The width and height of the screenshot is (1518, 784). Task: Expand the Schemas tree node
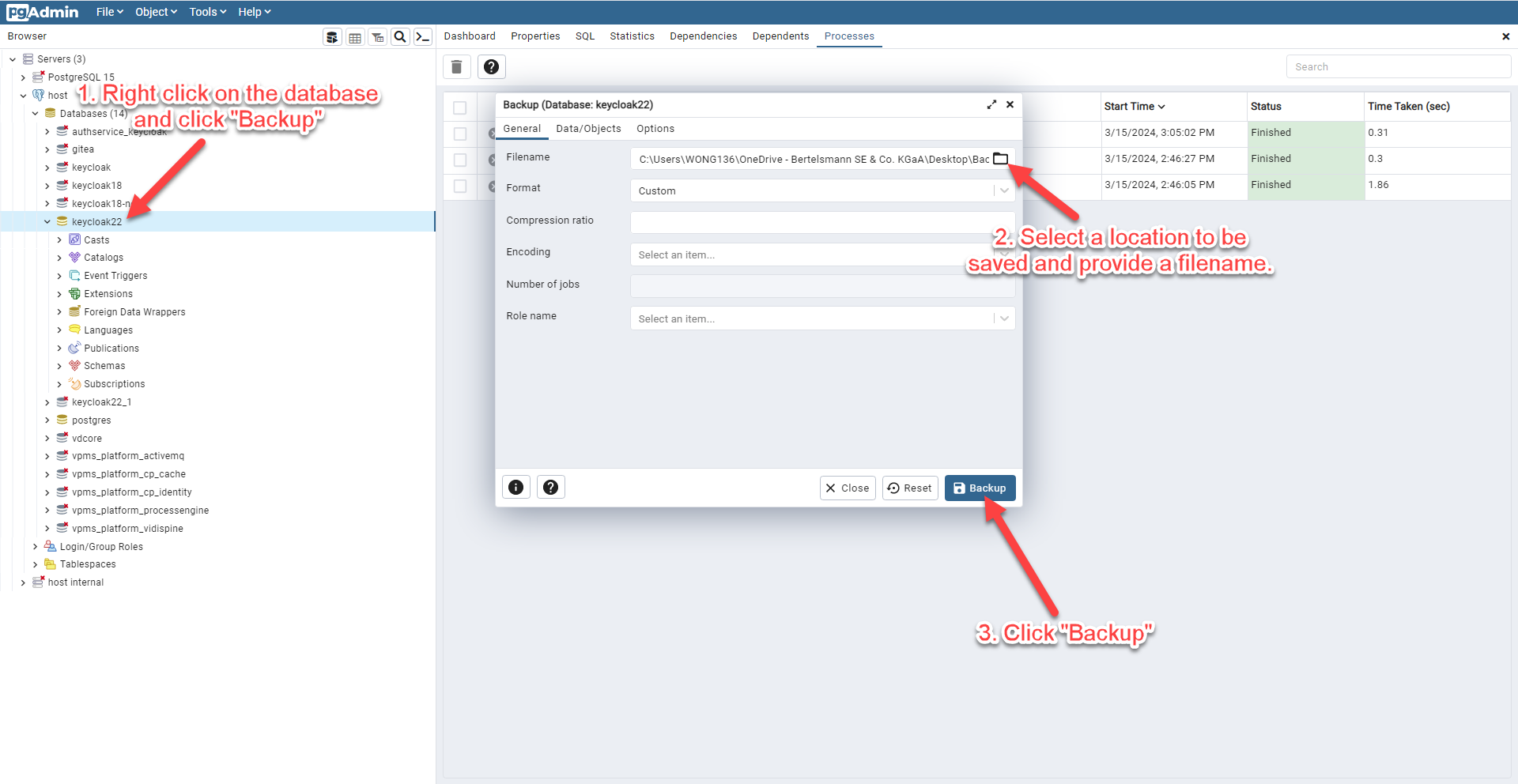click(59, 366)
